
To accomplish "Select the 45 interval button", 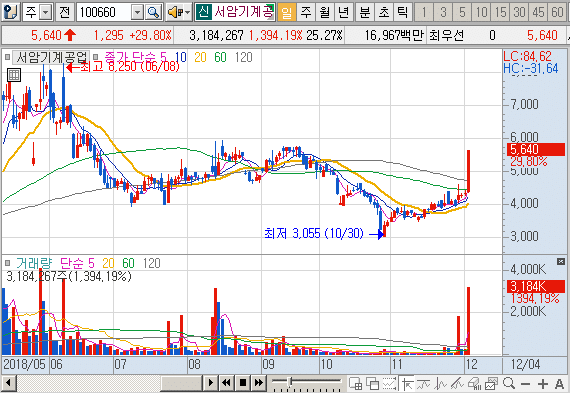I will coord(538,12).
